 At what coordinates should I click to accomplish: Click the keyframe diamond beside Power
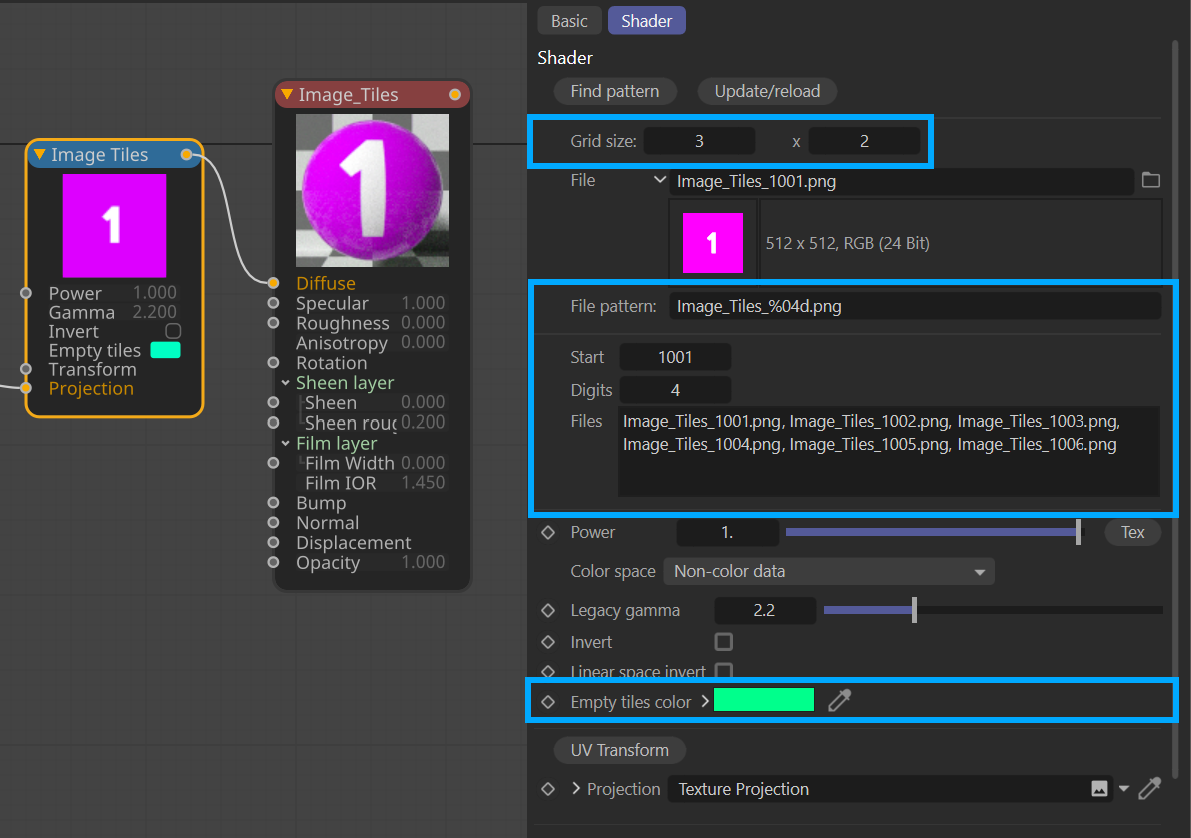[548, 533]
